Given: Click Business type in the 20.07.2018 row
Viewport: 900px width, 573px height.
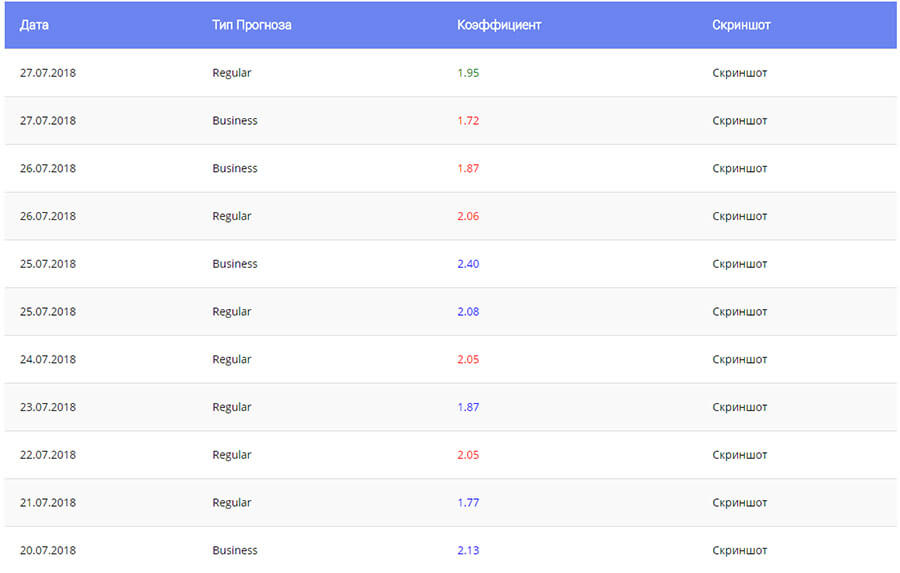Looking at the screenshot, I should 235,549.
